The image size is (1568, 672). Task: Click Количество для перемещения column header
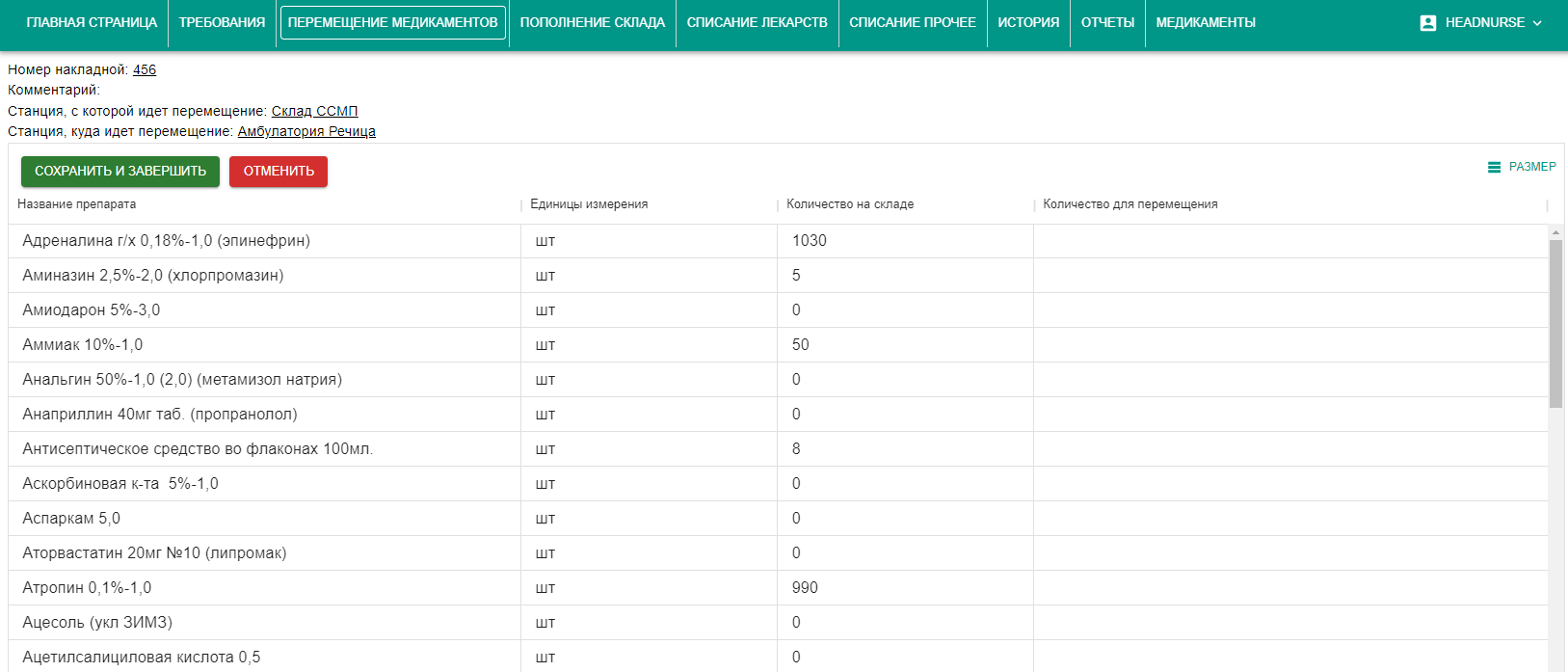(1130, 204)
